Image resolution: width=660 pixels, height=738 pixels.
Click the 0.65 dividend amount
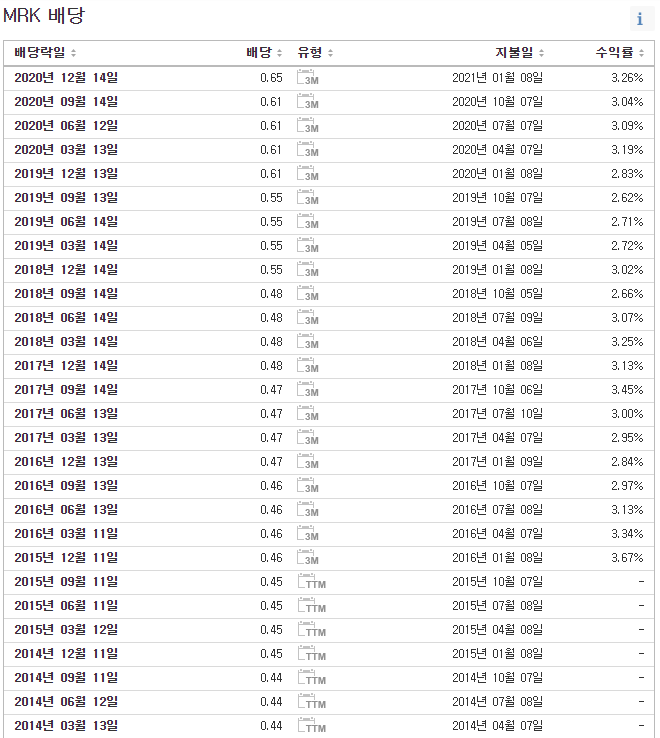coord(271,77)
